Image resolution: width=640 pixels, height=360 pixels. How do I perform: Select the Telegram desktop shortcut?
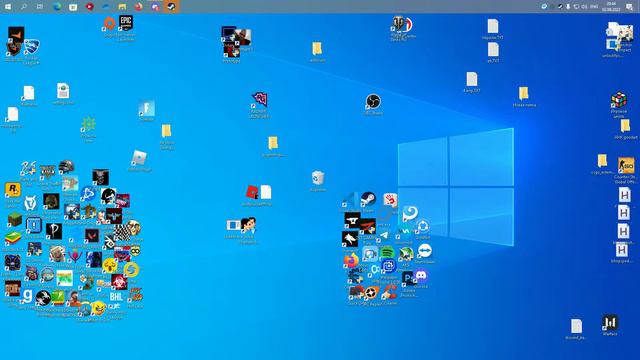click(x=384, y=236)
